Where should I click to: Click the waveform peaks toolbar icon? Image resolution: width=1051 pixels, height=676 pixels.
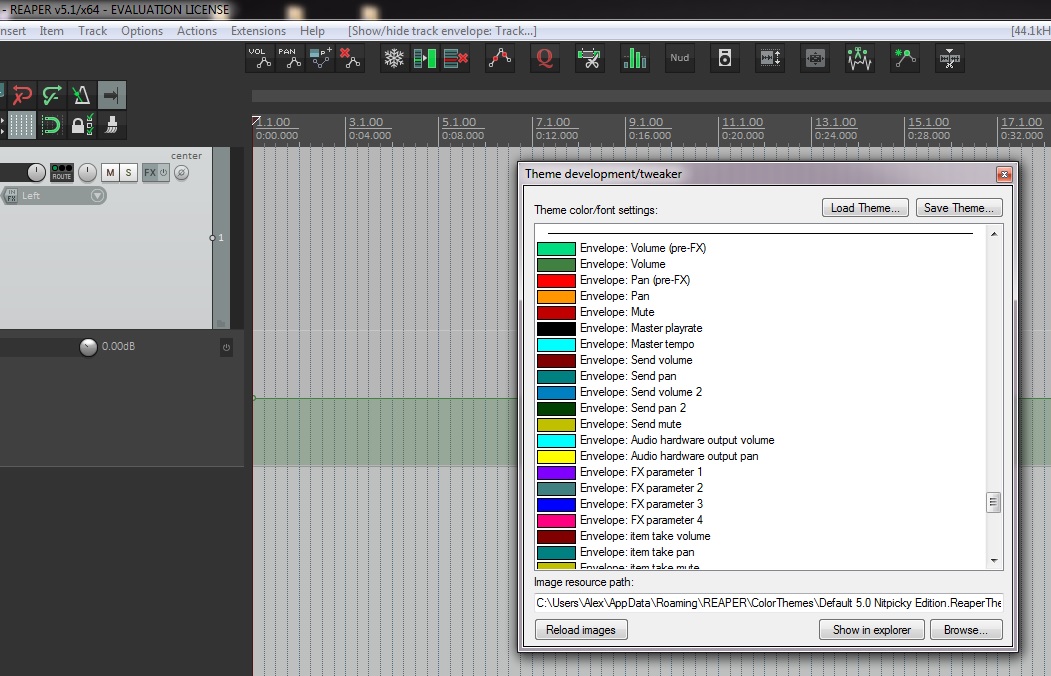859,59
